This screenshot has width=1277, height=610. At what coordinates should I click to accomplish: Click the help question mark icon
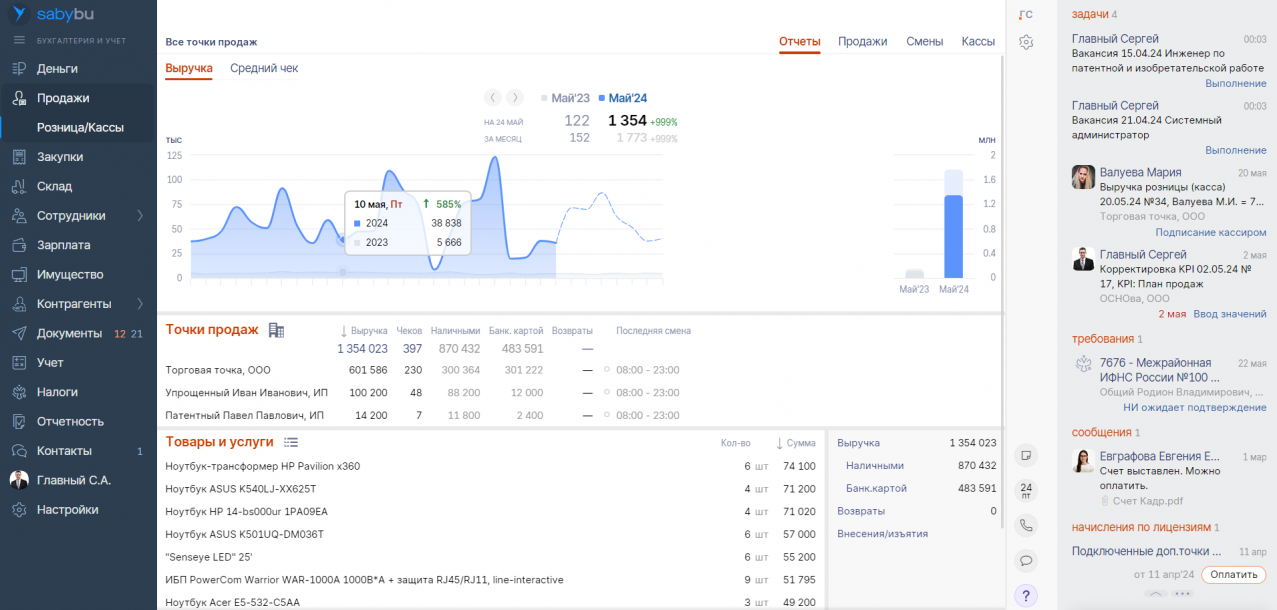1026,596
